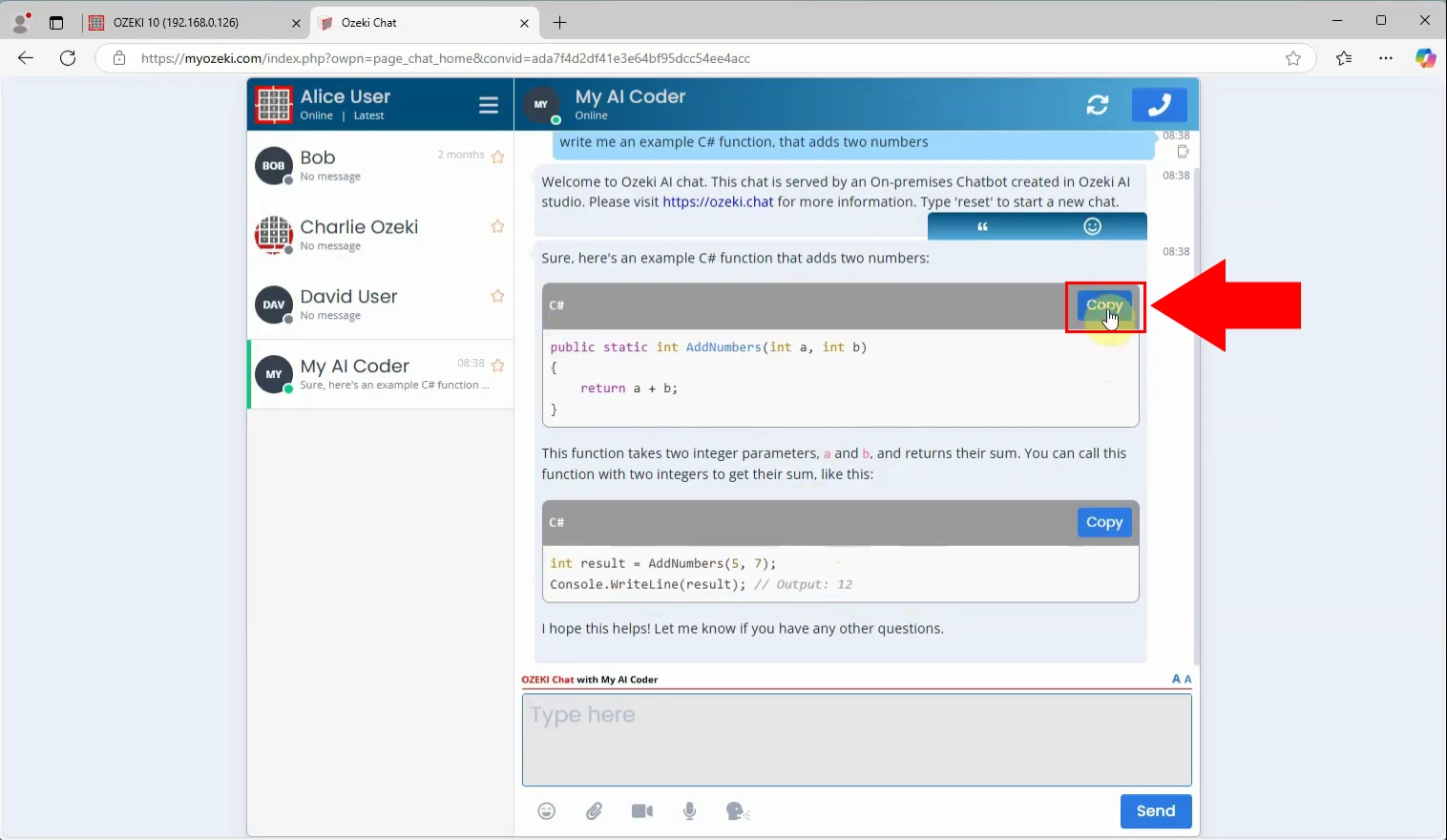
Task: Click the emoji reaction icon on welcome message
Action: (x=1093, y=226)
